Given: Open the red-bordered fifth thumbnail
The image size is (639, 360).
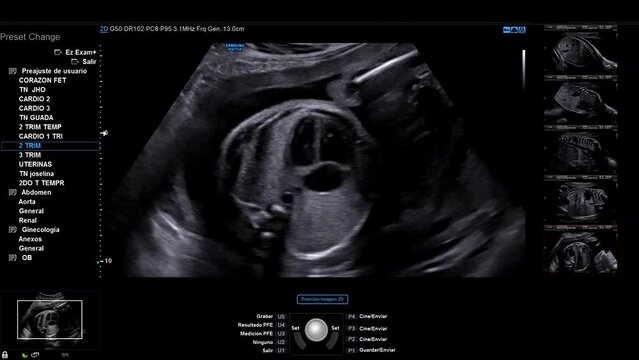Looking at the screenshot, I should (x=581, y=249).
